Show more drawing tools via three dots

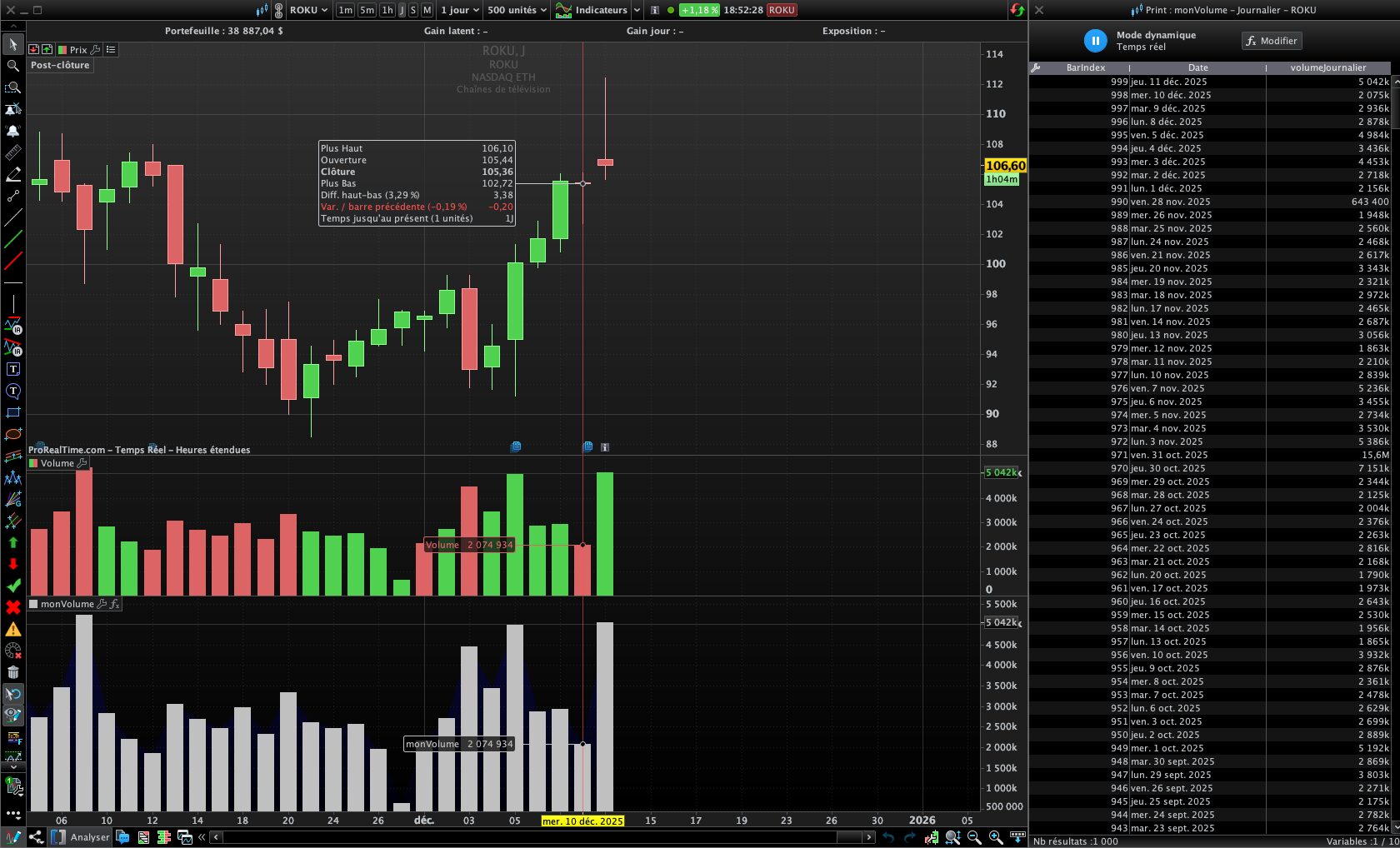[13, 814]
